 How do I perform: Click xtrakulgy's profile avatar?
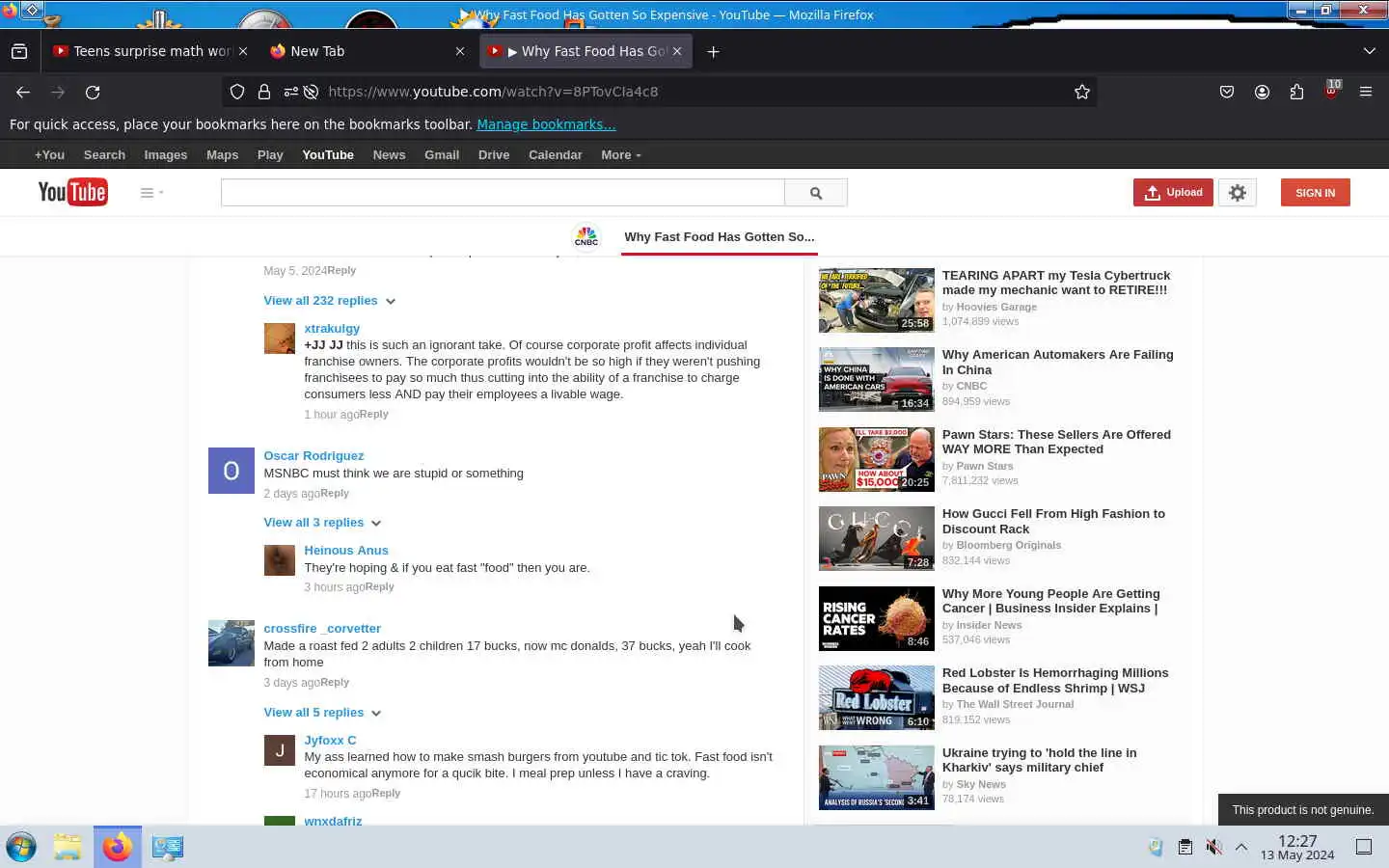(x=280, y=339)
